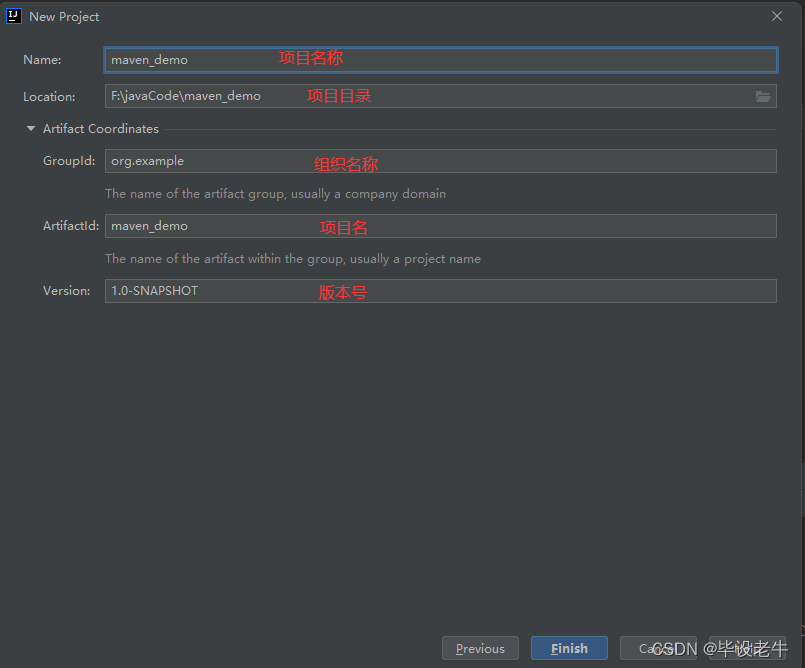
Task: Collapse the Artifact Coordinates section
Action: 31,128
